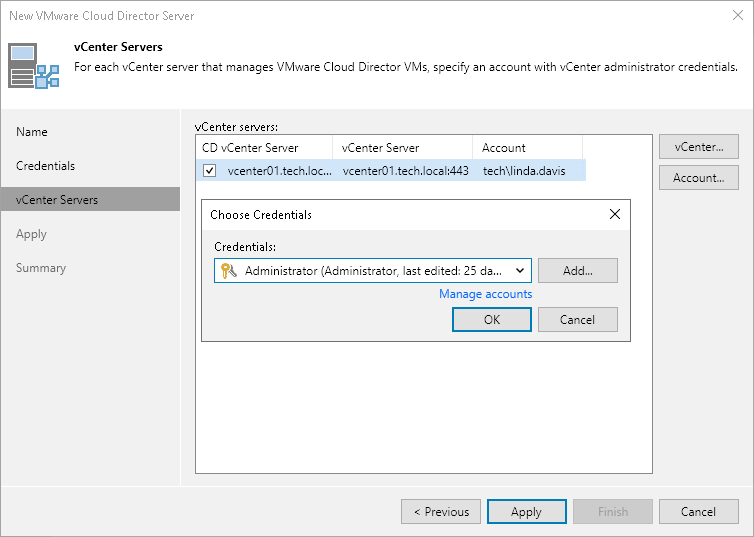The height and width of the screenshot is (537, 754).
Task: Cancel the Choose Credentials dialog
Action: tap(578, 320)
